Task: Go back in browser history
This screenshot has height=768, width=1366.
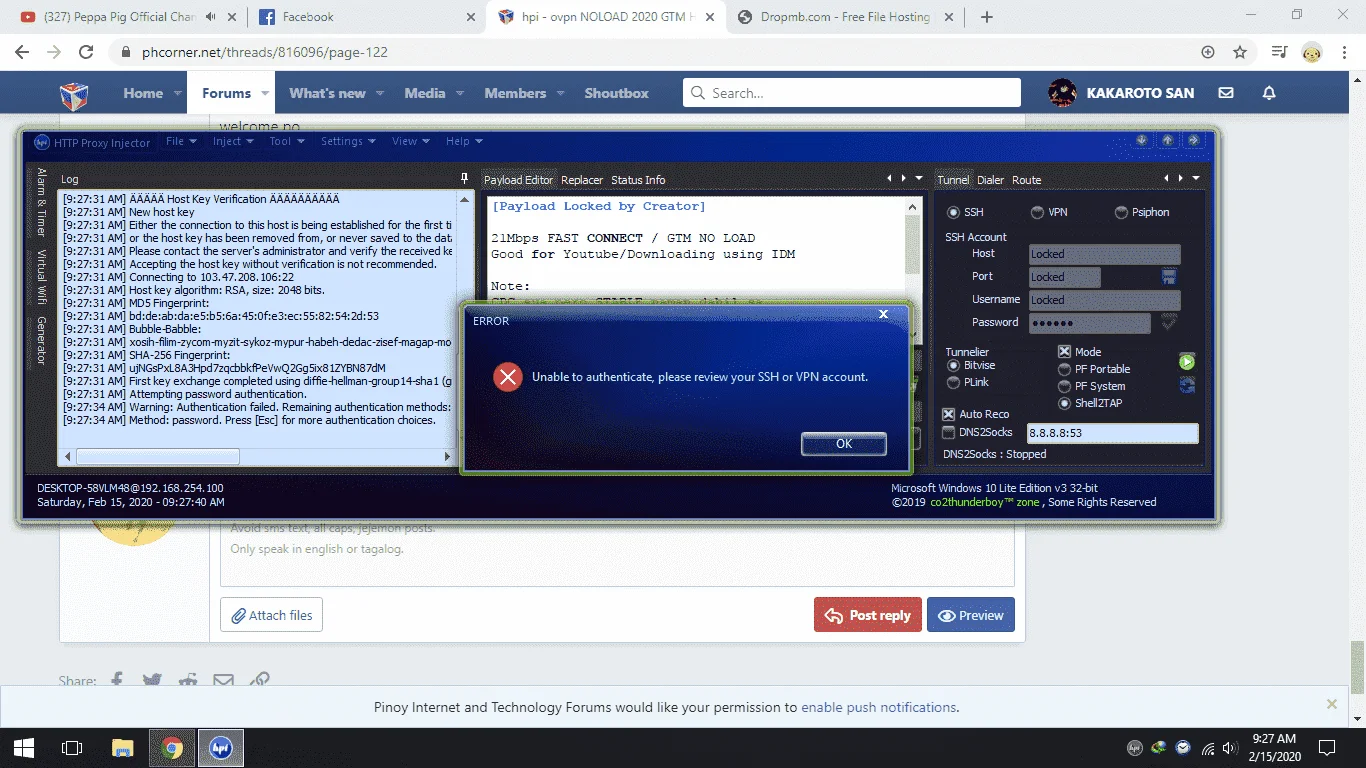Action: [23, 52]
